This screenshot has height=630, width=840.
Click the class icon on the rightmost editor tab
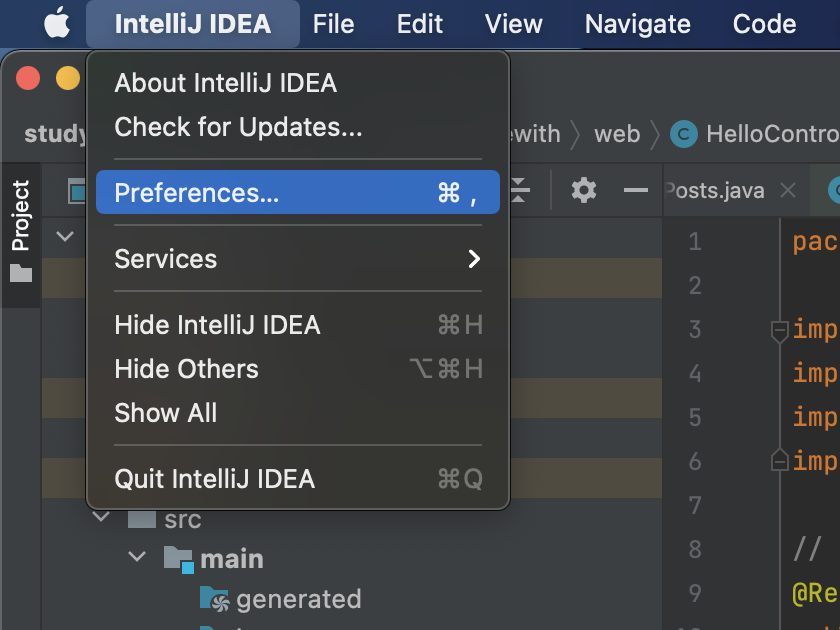pos(834,189)
